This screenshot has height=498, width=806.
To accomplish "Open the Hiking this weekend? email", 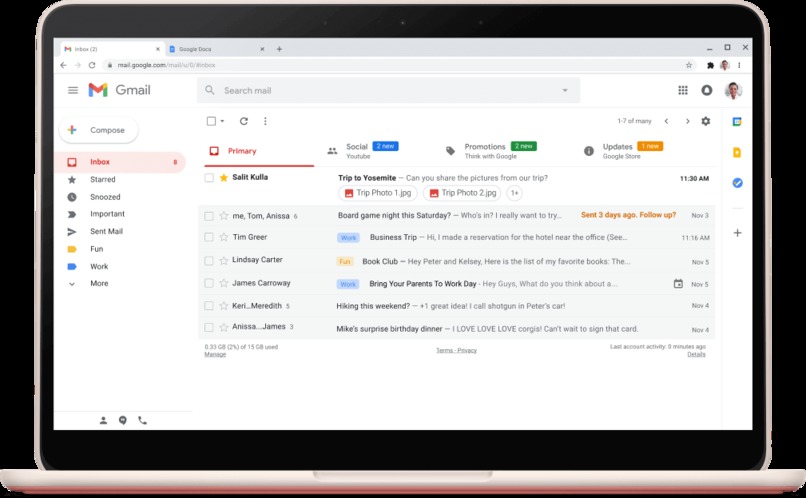I will click(456, 306).
